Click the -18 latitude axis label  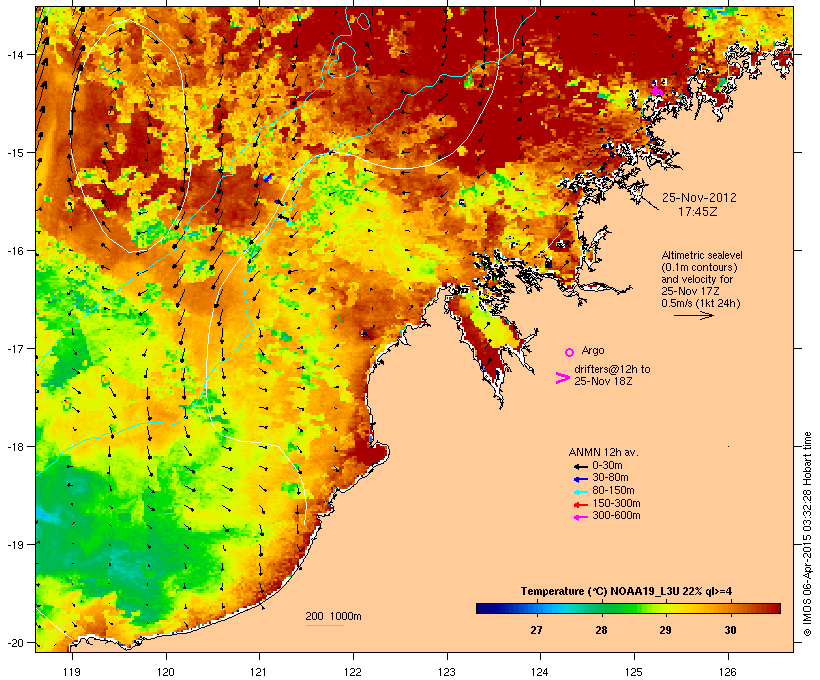14,446
